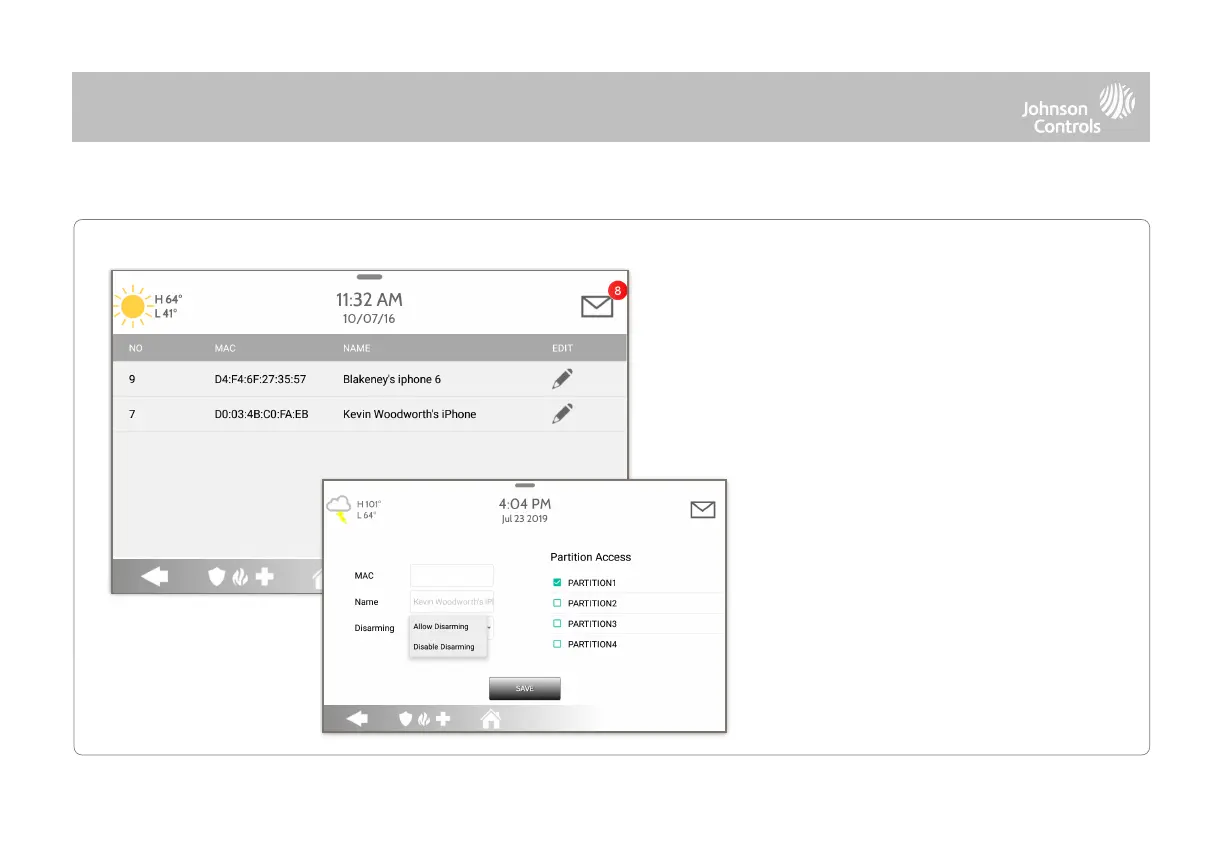The width and height of the screenshot is (1224, 864).
Task: Check the PARTITION3 checkbox
Action: click(557, 623)
